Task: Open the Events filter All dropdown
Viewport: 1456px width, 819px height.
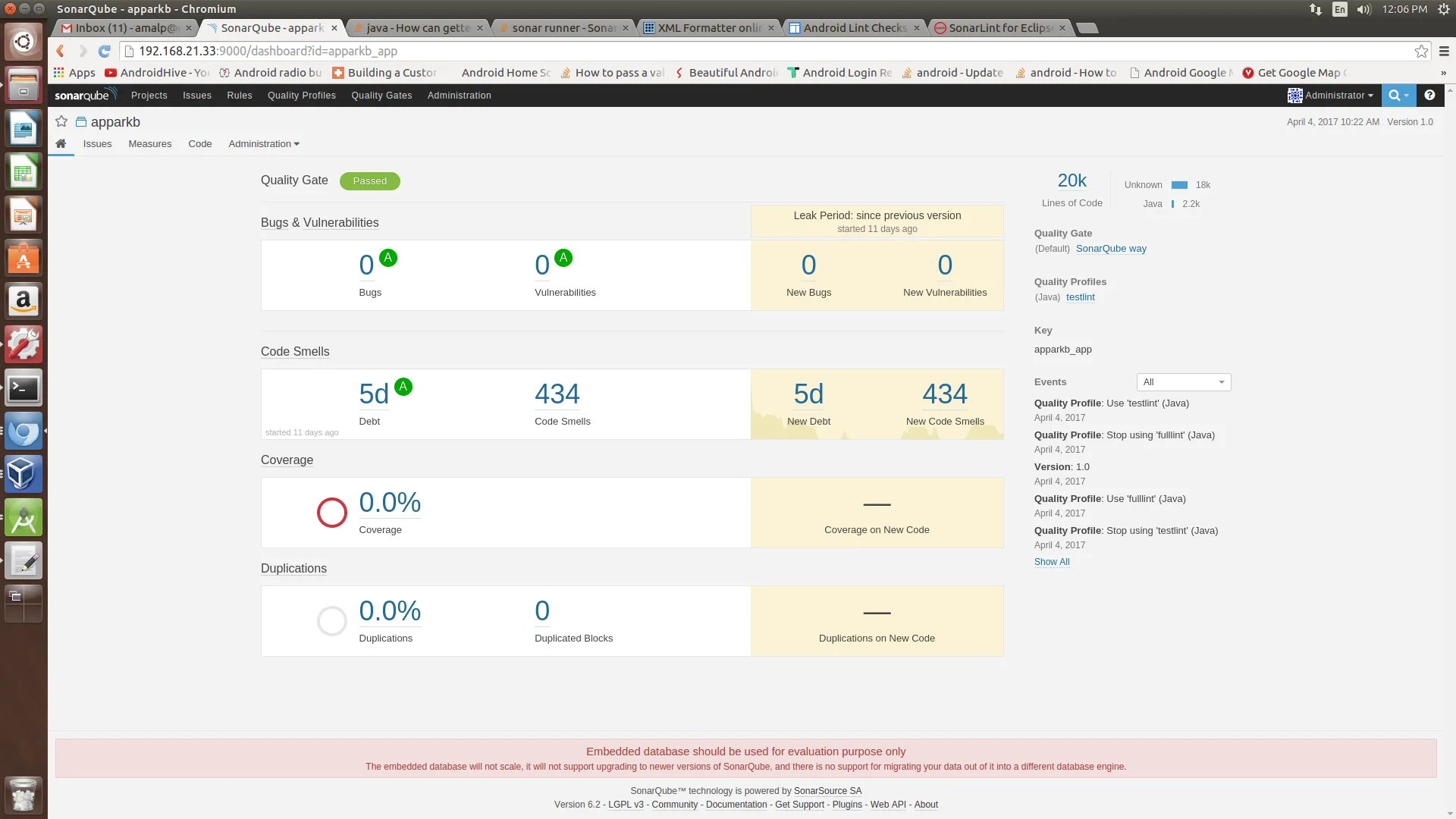Action: pyautogui.click(x=1183, y=382)
